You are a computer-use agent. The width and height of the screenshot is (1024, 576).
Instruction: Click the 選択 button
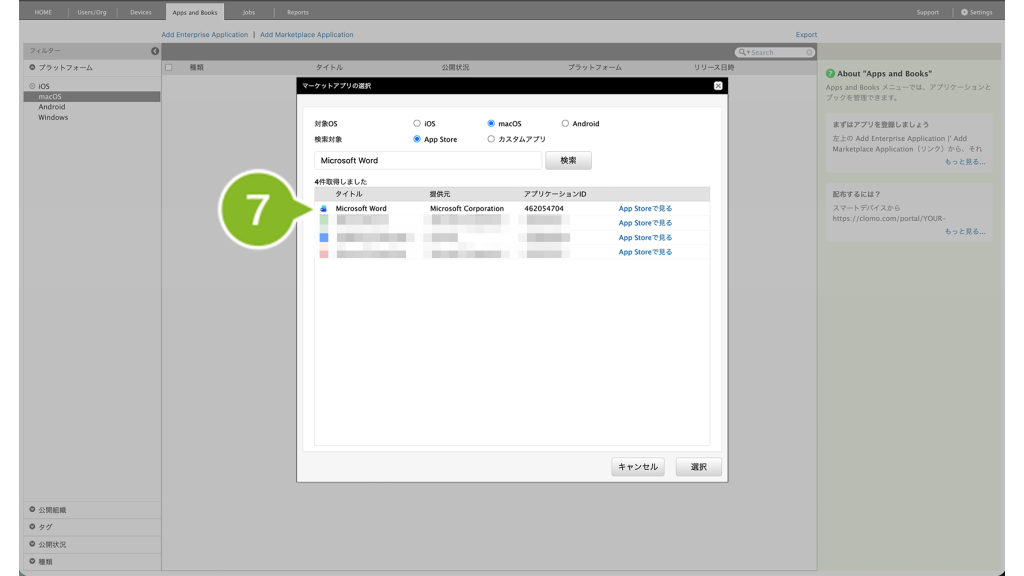click(x=699, y=466)
